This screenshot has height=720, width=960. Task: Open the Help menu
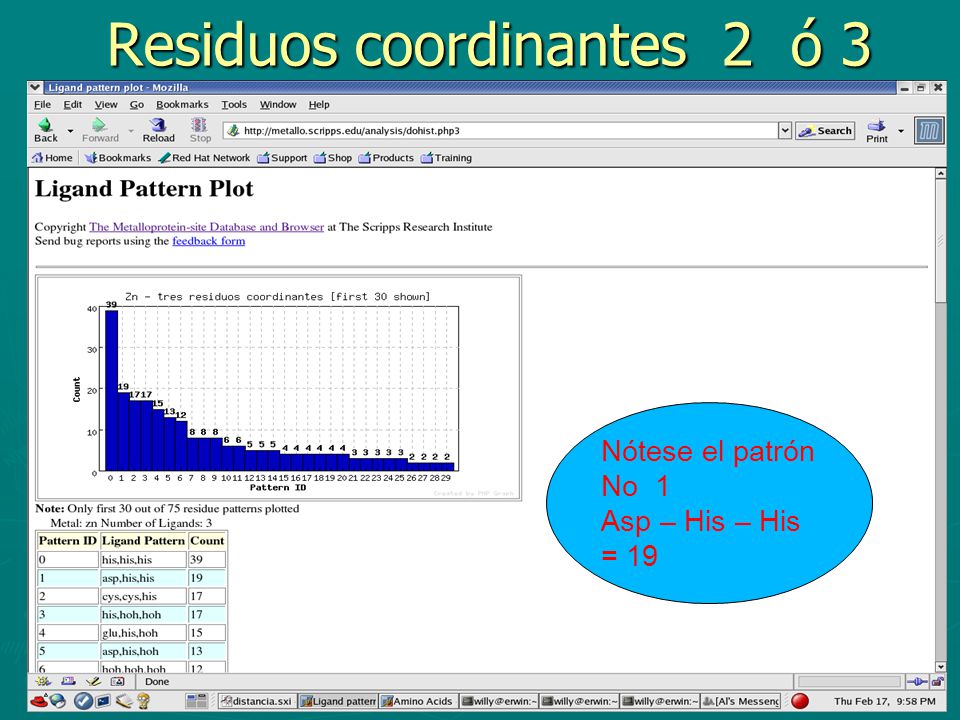click(319, 105)
